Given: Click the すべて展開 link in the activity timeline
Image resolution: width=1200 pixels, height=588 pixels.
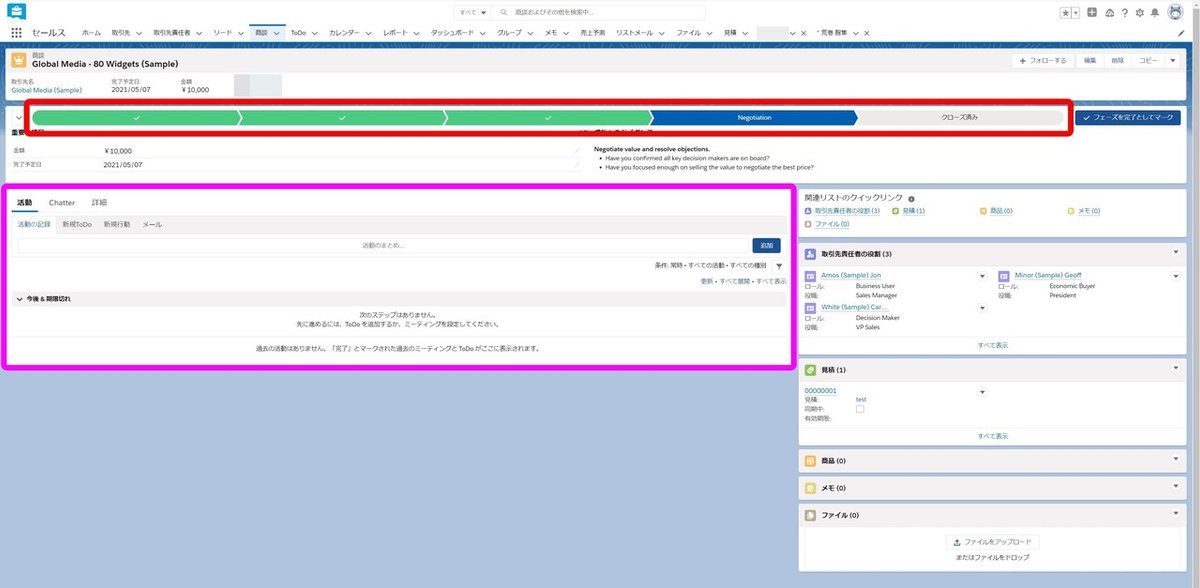Looking at the screenshot, I should pyautogui.click(x=736, y=282).
